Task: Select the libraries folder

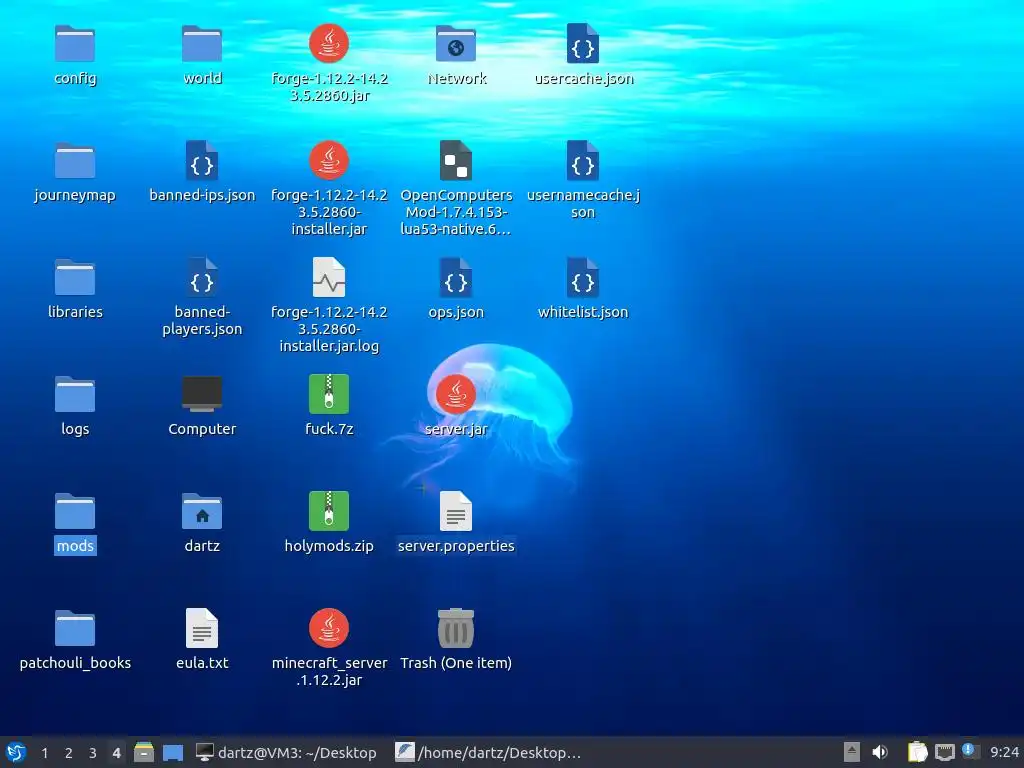Action: 75,278
